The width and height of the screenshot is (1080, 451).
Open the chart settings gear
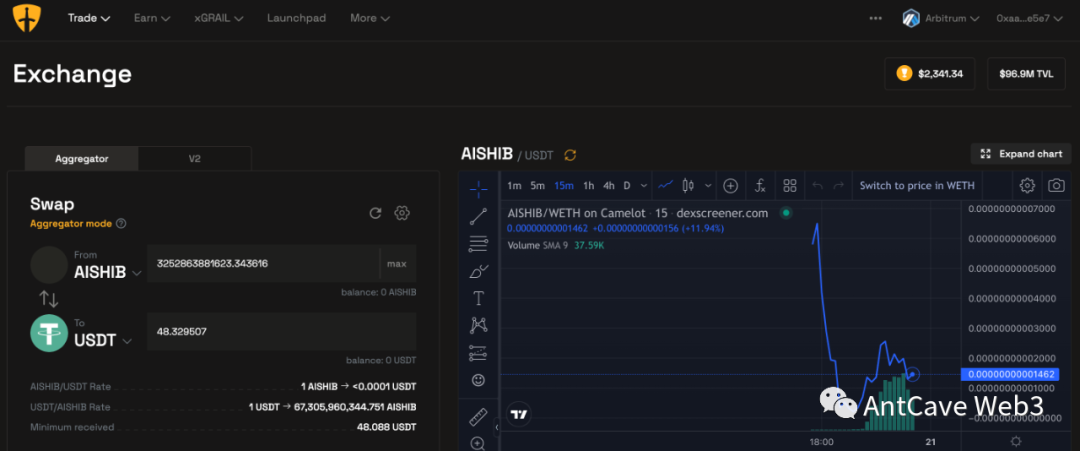tap(1027, 185)
